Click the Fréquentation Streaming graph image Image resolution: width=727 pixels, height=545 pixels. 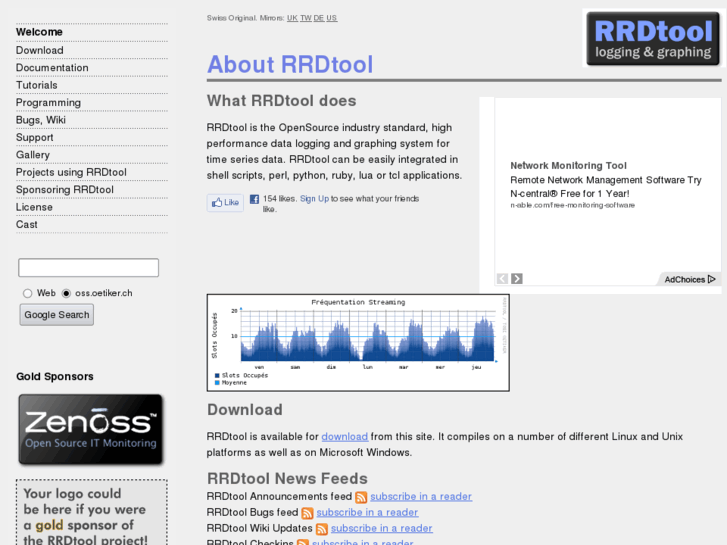pos(358,343)
